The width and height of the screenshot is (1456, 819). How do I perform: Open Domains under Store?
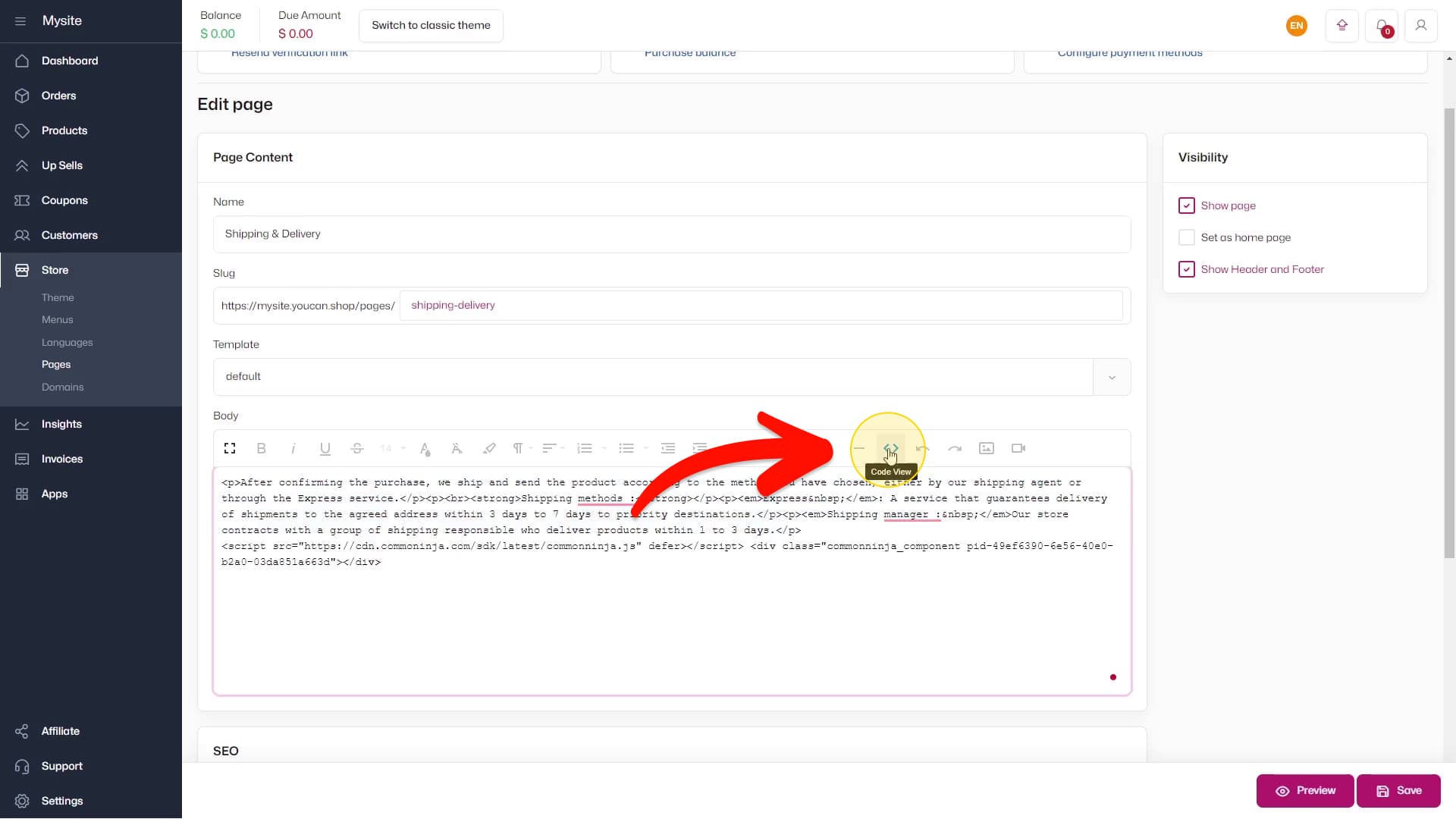(63, 387)
